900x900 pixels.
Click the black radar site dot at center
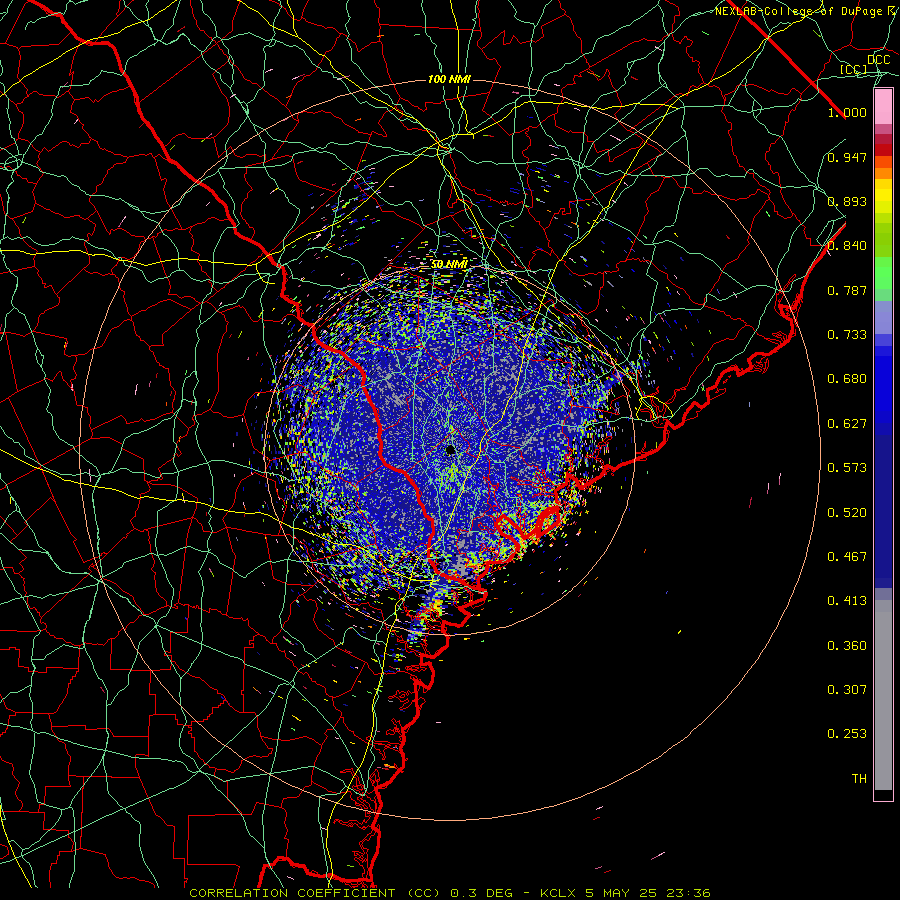[x=451, y=449]
